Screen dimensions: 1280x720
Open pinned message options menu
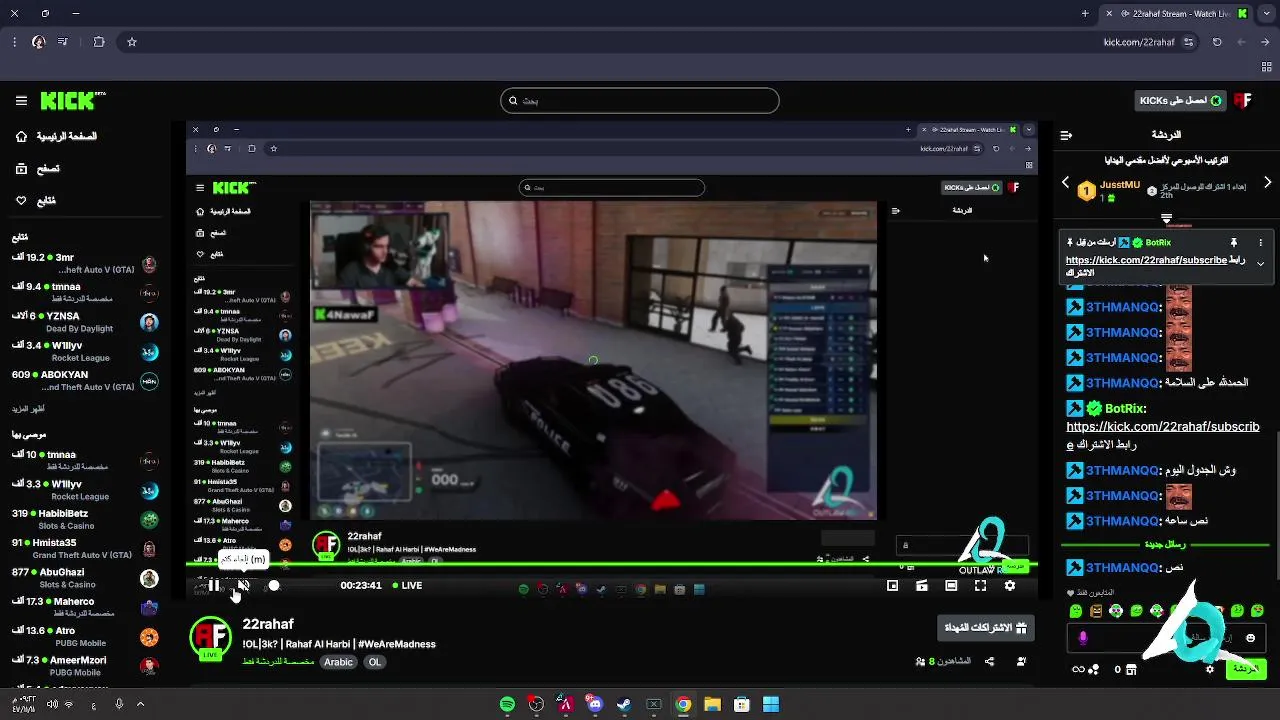click(x=1260, y=242)
